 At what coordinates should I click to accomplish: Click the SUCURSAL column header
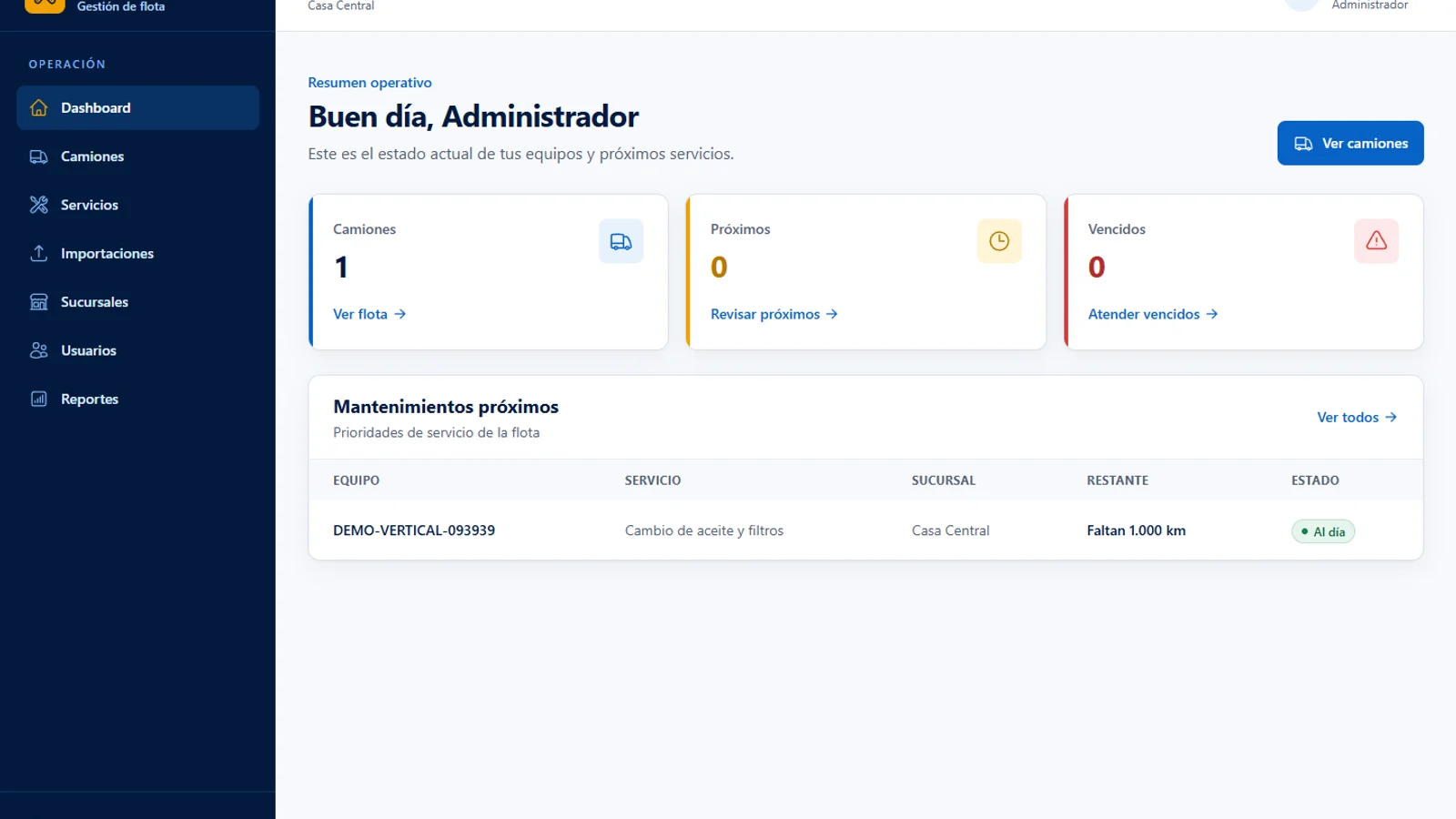click(x=944, y=480)
